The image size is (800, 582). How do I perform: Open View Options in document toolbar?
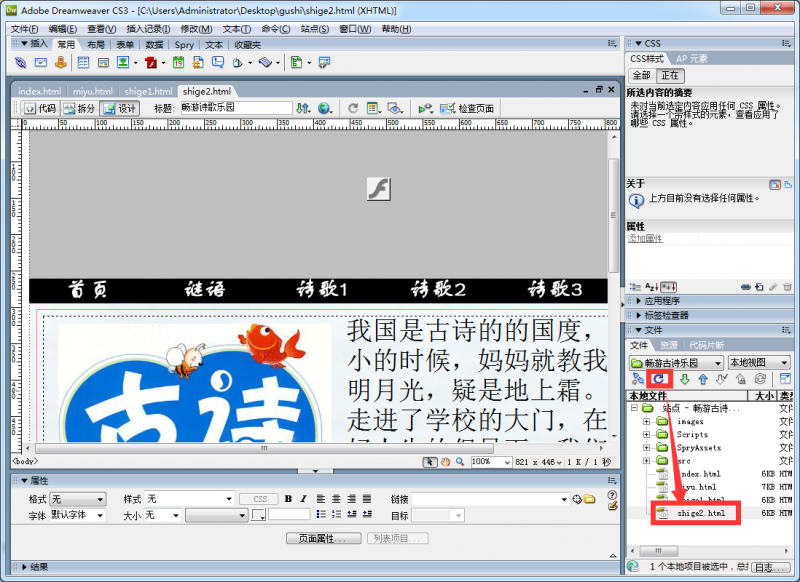pos(373,108)
